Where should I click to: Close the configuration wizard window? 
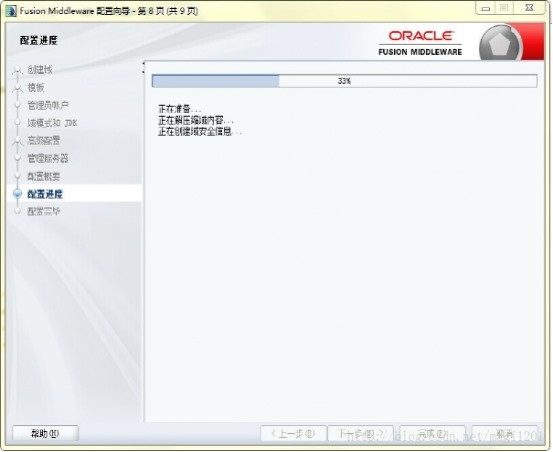(x=529, y=8)
